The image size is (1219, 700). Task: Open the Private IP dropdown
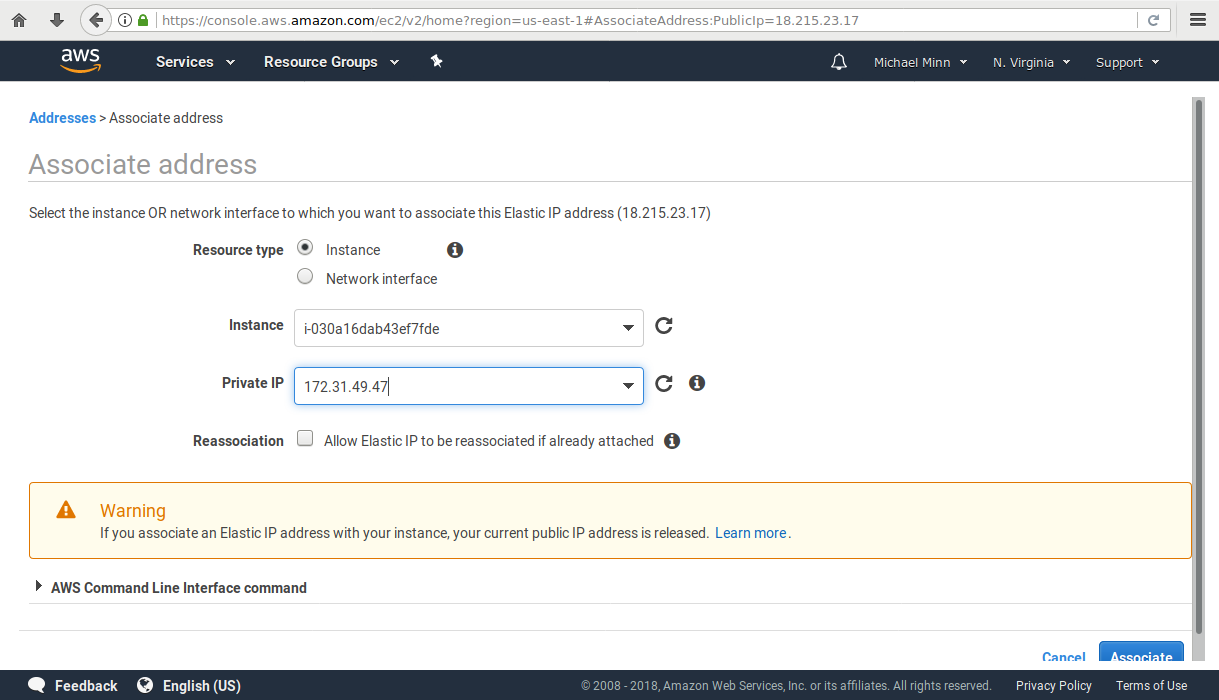pyautogui.click(x=628, y=386)
